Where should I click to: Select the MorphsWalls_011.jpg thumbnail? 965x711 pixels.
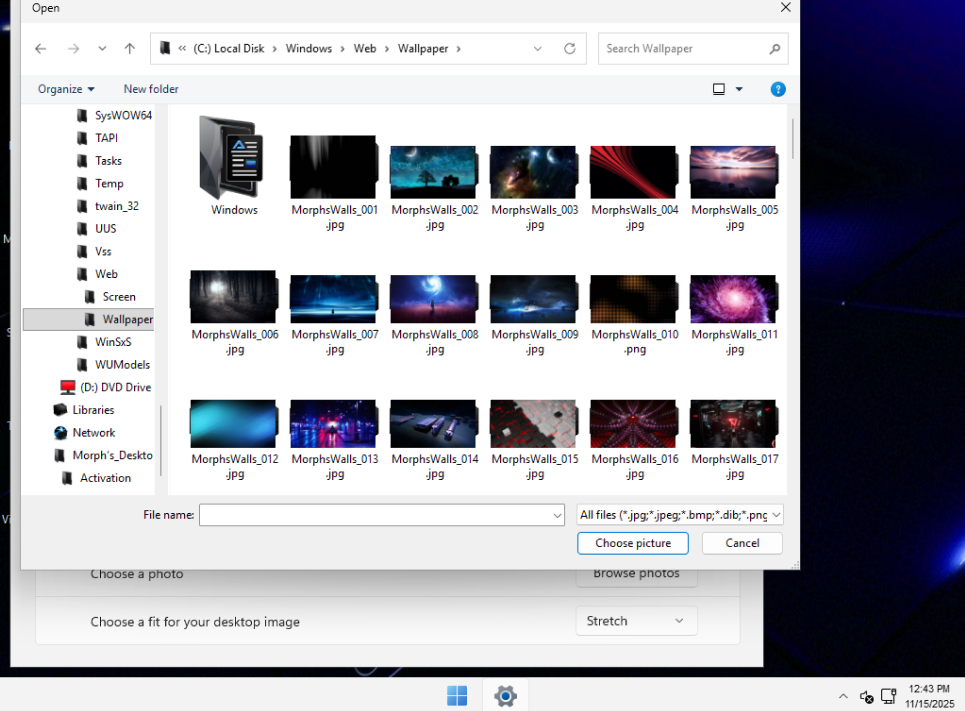[734, 299]
